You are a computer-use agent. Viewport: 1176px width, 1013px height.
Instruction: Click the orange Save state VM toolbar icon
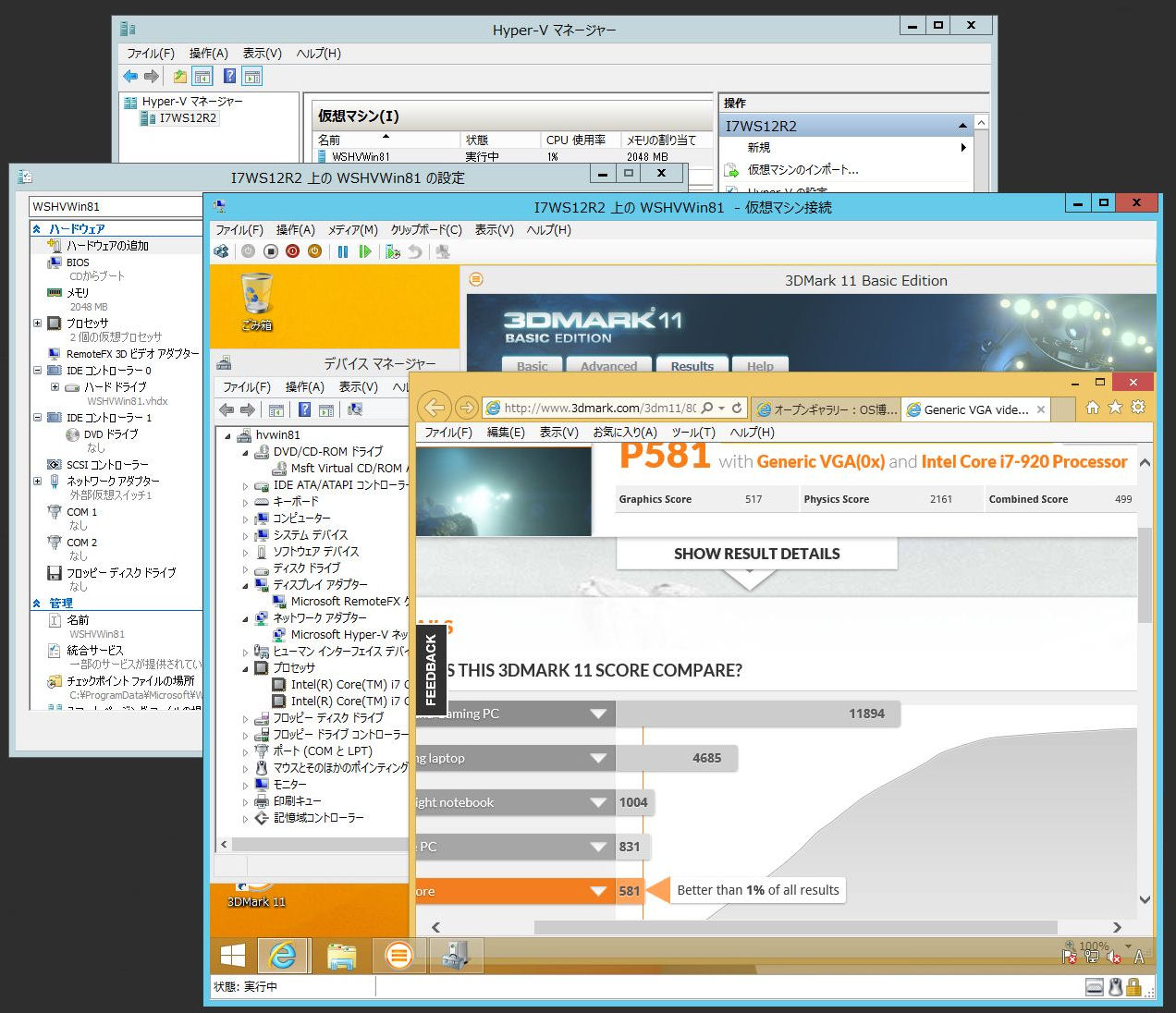coord(314,251)
